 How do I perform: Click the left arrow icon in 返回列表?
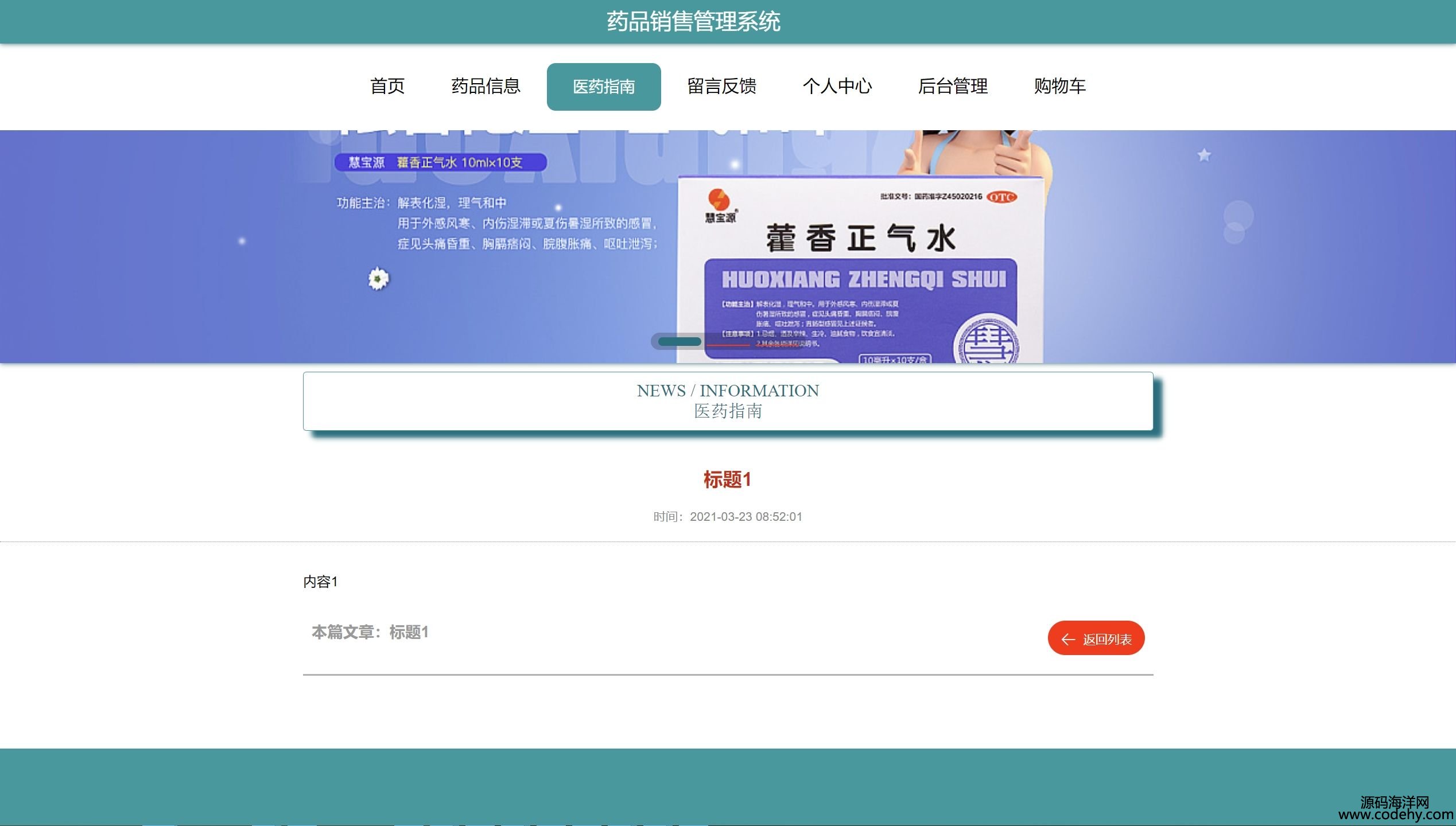pyautogui.click(x=1067, y=640)
